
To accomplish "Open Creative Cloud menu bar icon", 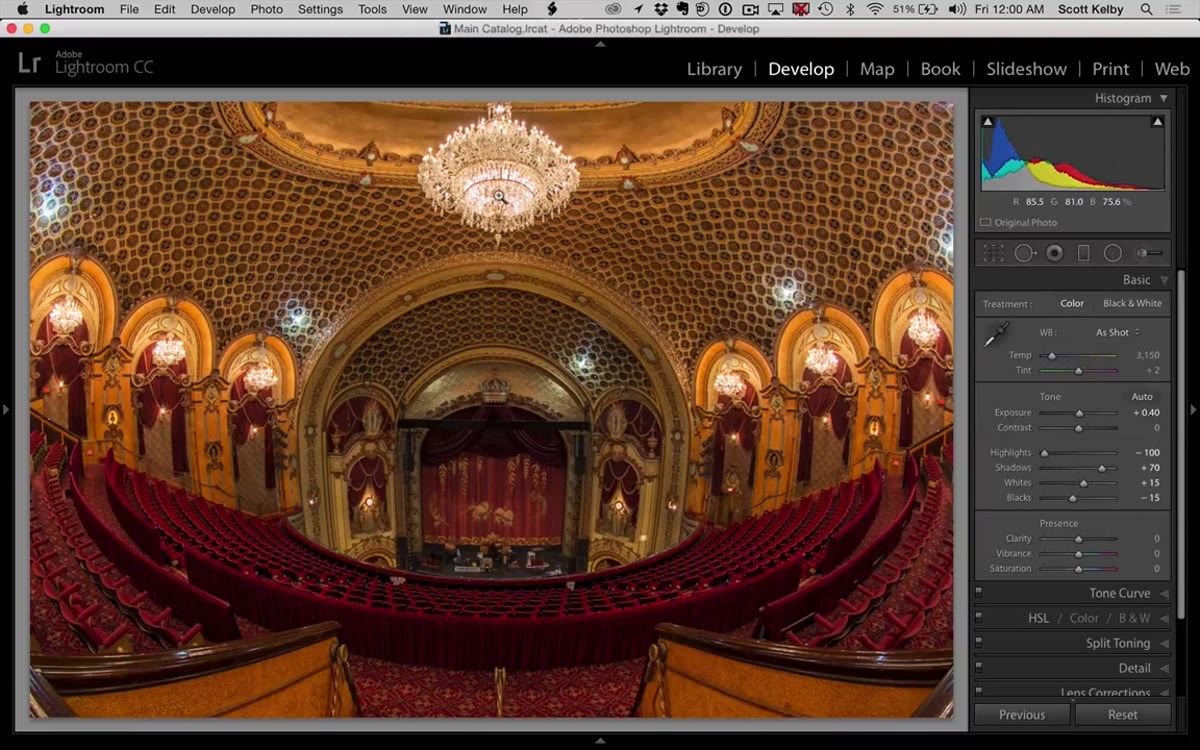I will (x=614, y=9).
